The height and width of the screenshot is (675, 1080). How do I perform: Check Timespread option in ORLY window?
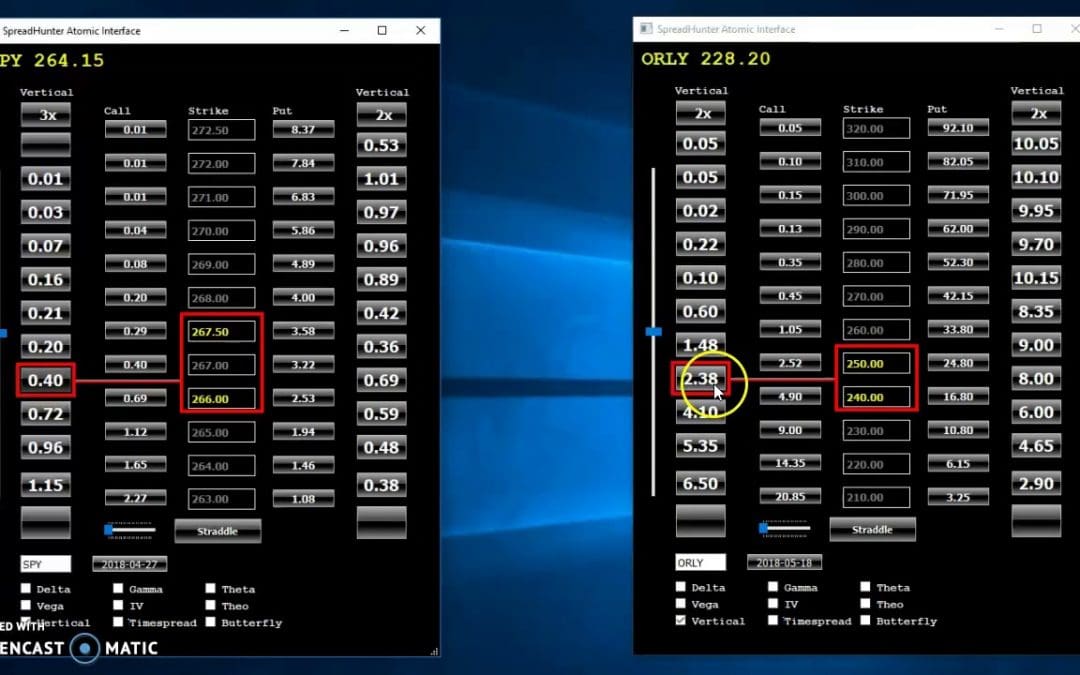pyautogui.click(x=773, y=621)
